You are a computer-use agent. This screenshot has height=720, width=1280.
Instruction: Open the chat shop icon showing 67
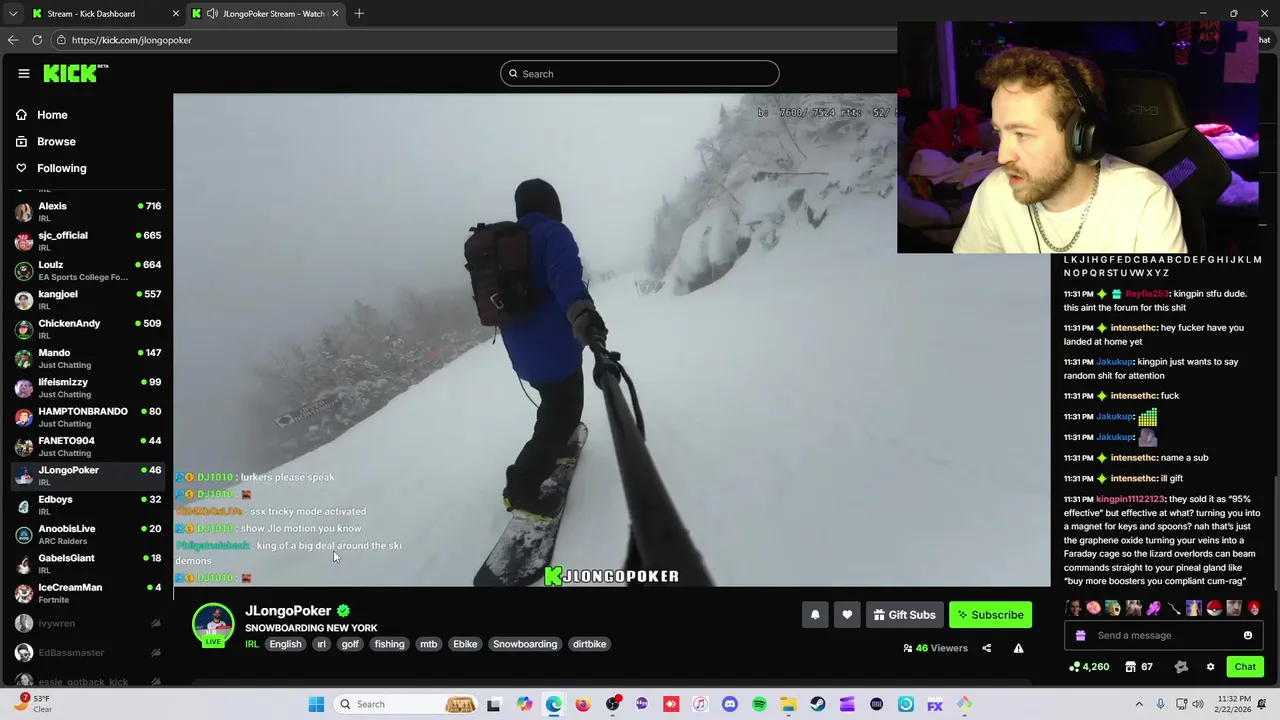click(1139, 667)
